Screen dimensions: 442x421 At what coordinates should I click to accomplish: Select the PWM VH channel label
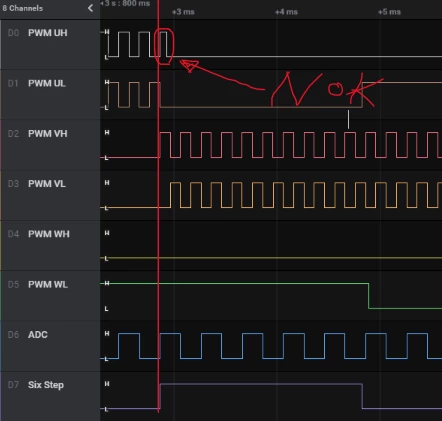[48, 133]
